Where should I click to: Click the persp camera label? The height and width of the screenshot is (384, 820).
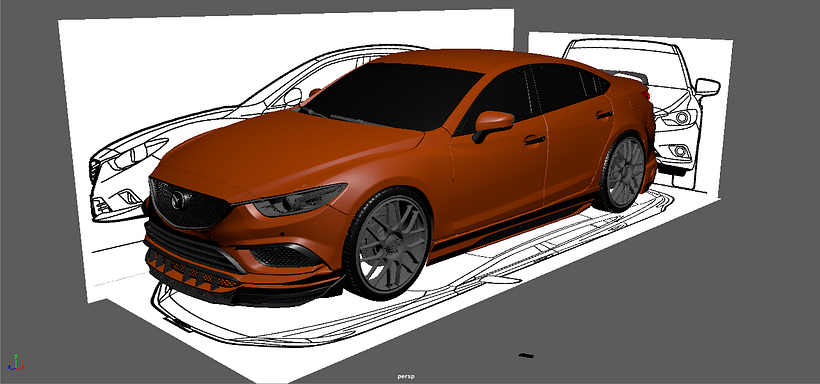click(x=406, y=376)
